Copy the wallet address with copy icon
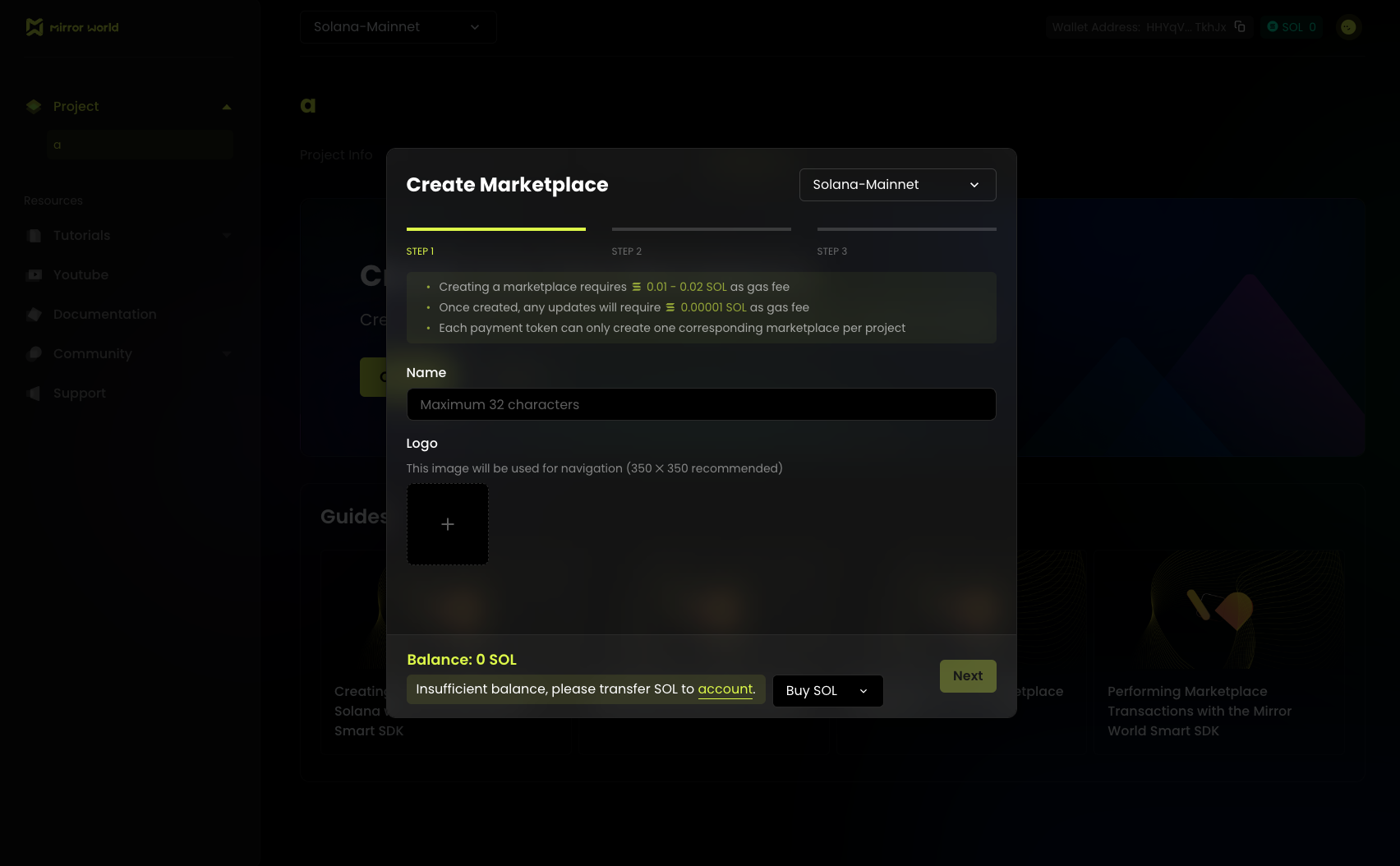 tap(1240, 26)
